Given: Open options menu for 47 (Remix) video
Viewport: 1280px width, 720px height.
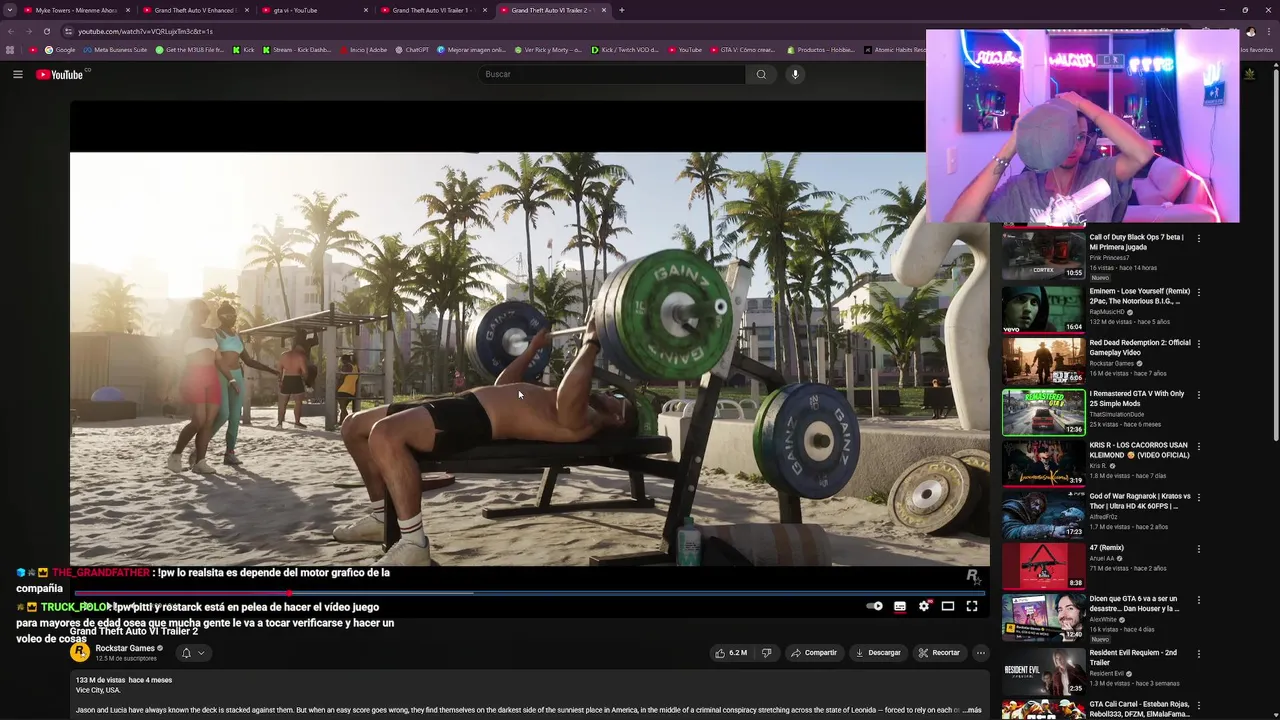Looking at the screenshot, I should (x=1198, y=549).
